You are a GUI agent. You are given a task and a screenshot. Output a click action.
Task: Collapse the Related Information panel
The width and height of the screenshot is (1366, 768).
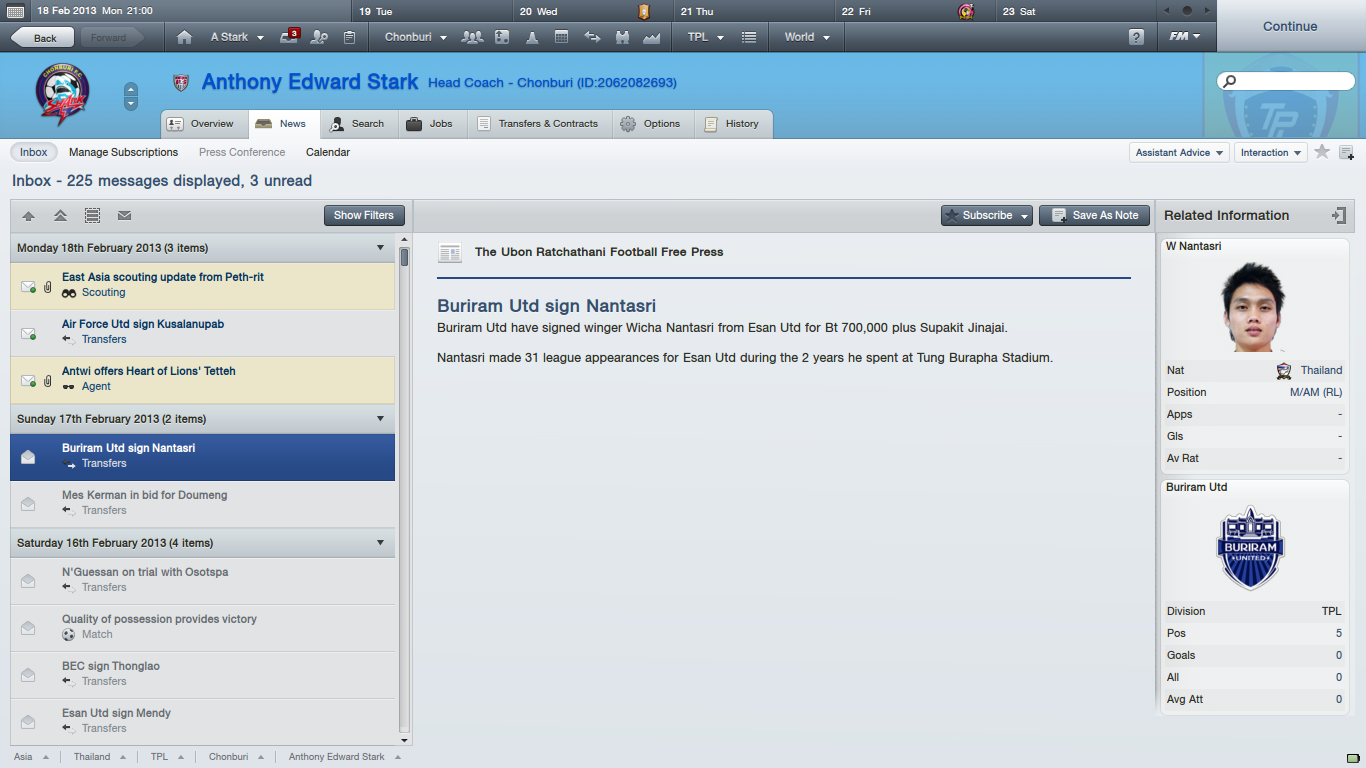(x=1338, y=215)
